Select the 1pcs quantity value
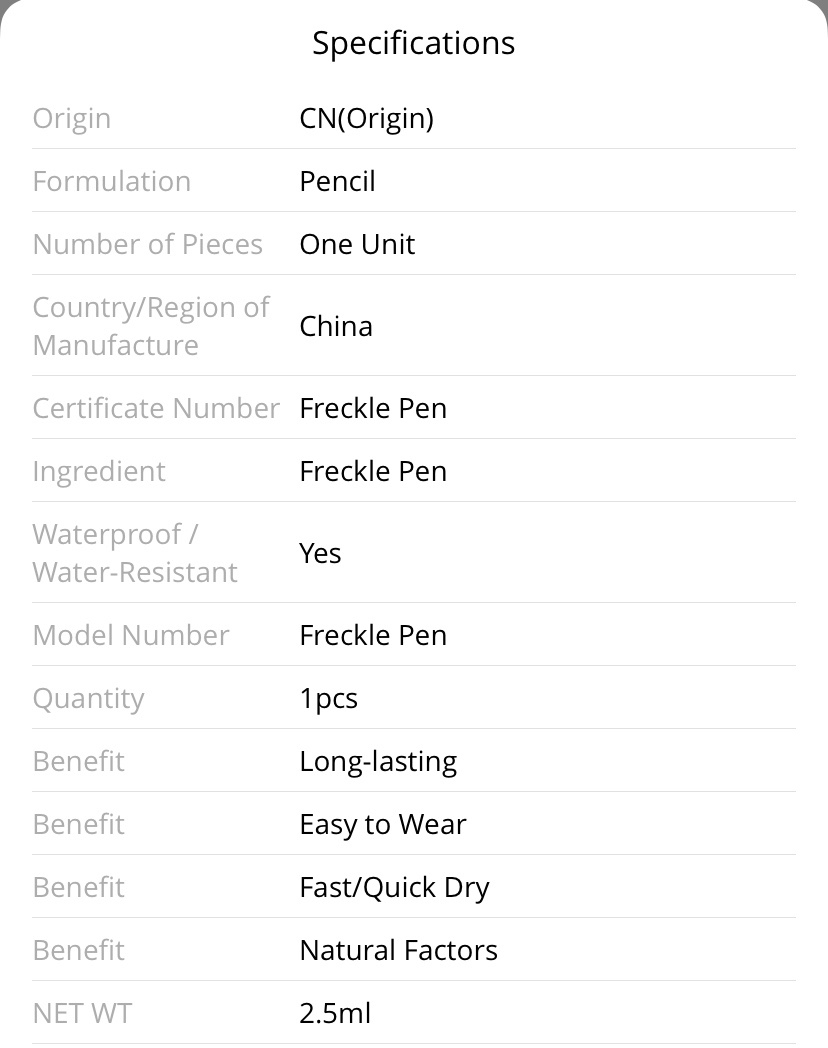Image resolution: width=828 pixels, height=1048 pixels. 328,698
